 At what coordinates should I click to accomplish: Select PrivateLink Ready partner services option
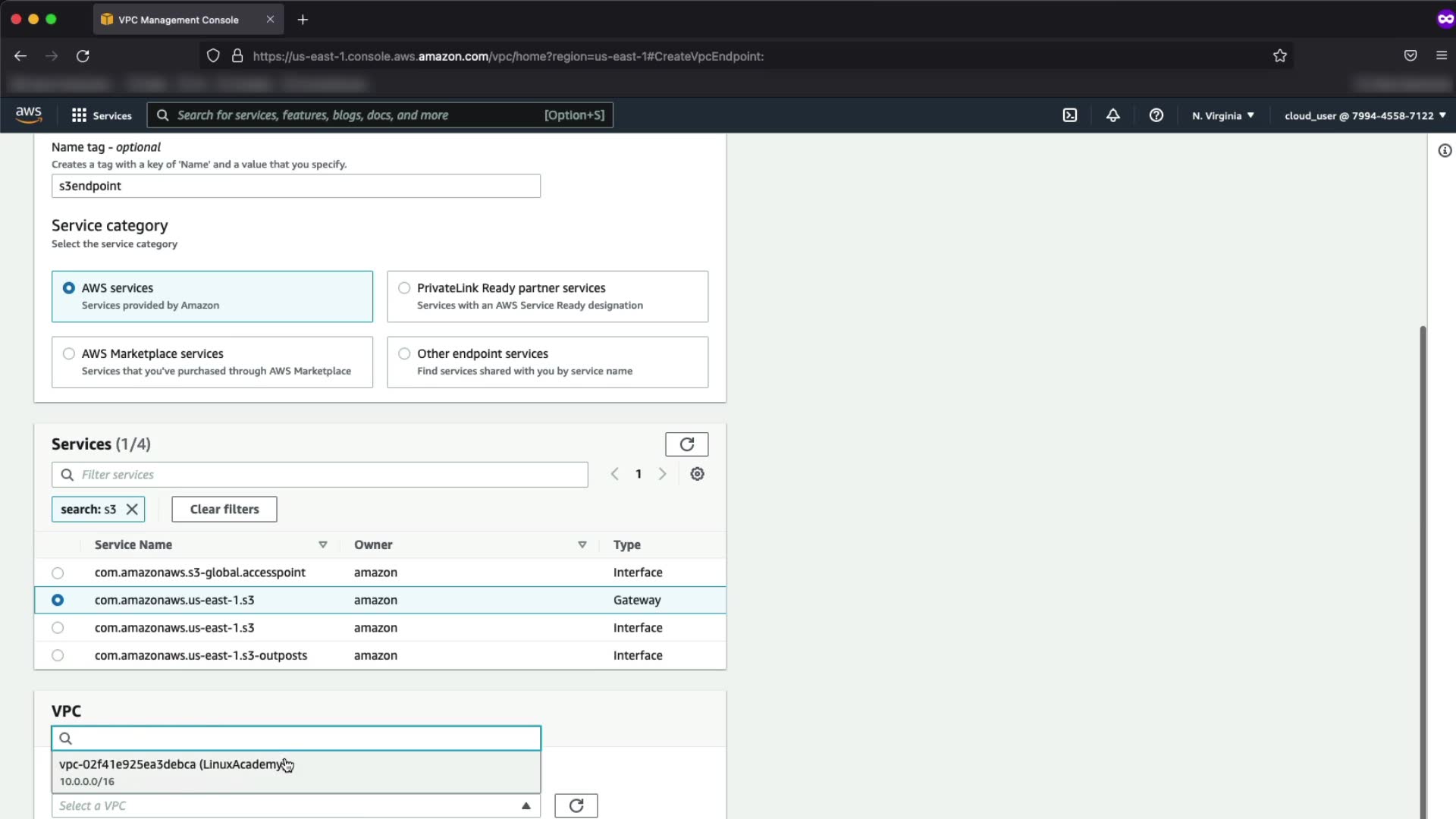tap(404, 288)
